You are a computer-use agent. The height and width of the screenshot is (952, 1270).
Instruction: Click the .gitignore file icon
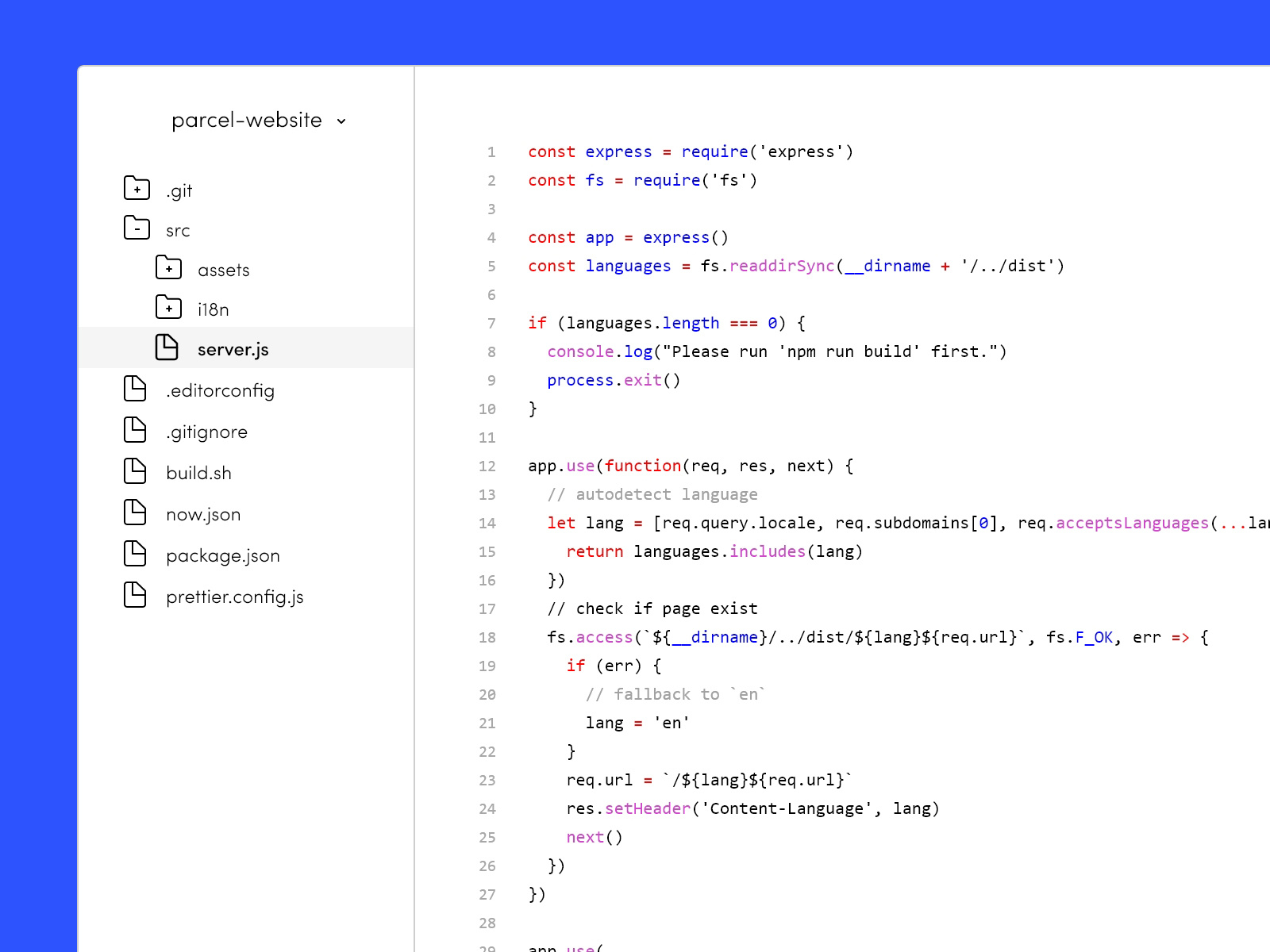click(x=137, y=430)
